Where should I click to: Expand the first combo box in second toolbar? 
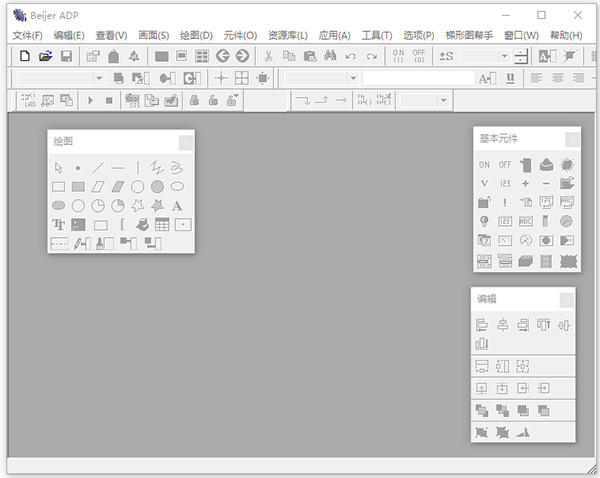coord(98,78)
